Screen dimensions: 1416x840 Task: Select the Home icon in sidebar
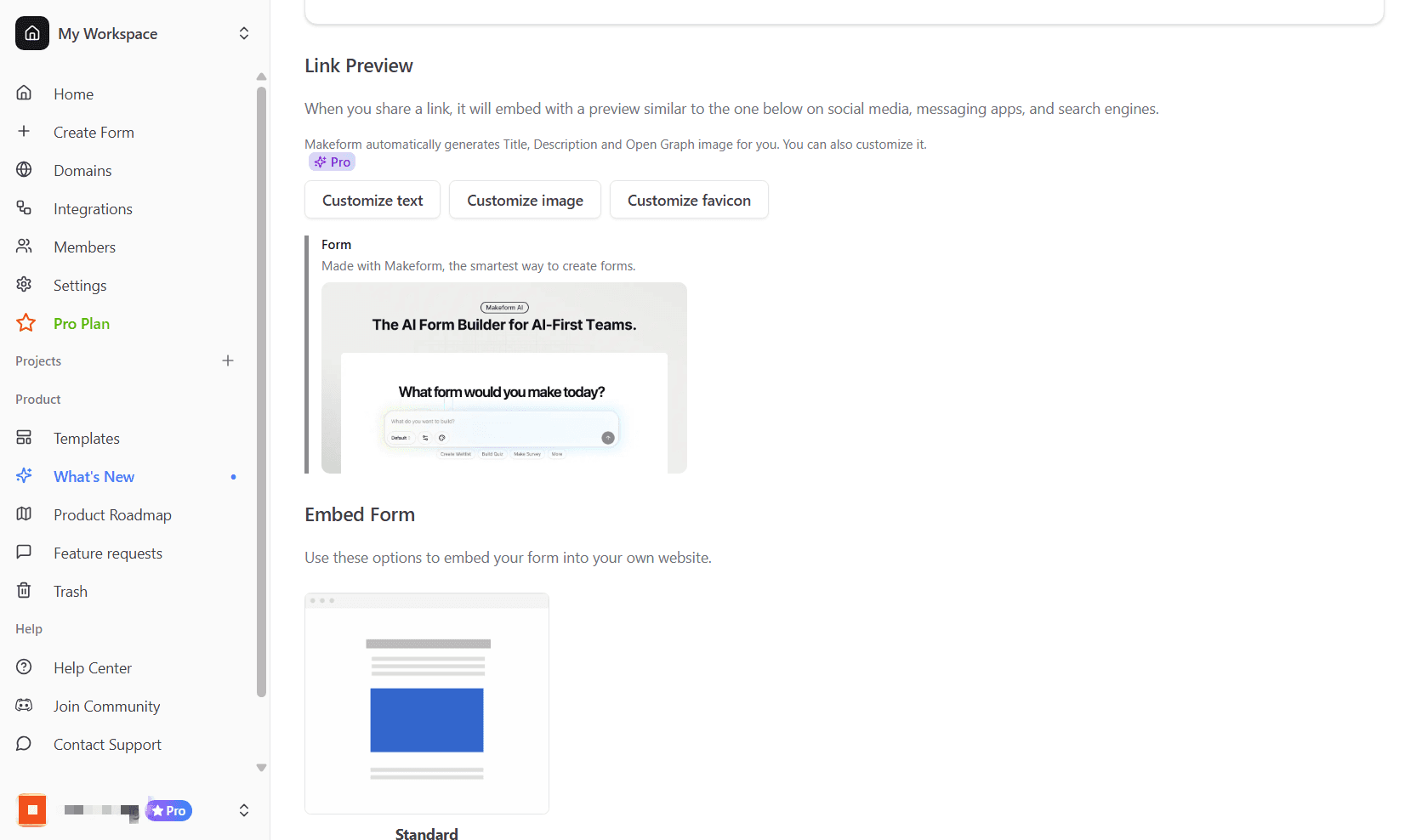pyautogui.click(x=24, y=94)
